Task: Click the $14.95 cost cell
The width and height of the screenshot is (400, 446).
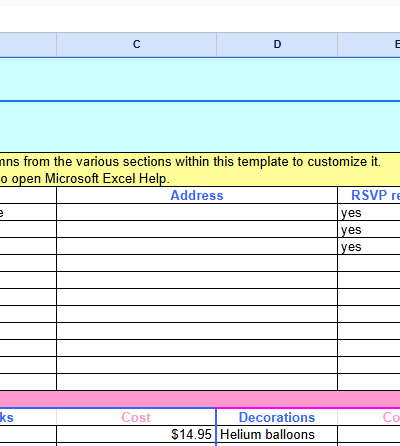Action: pos(136,434)
